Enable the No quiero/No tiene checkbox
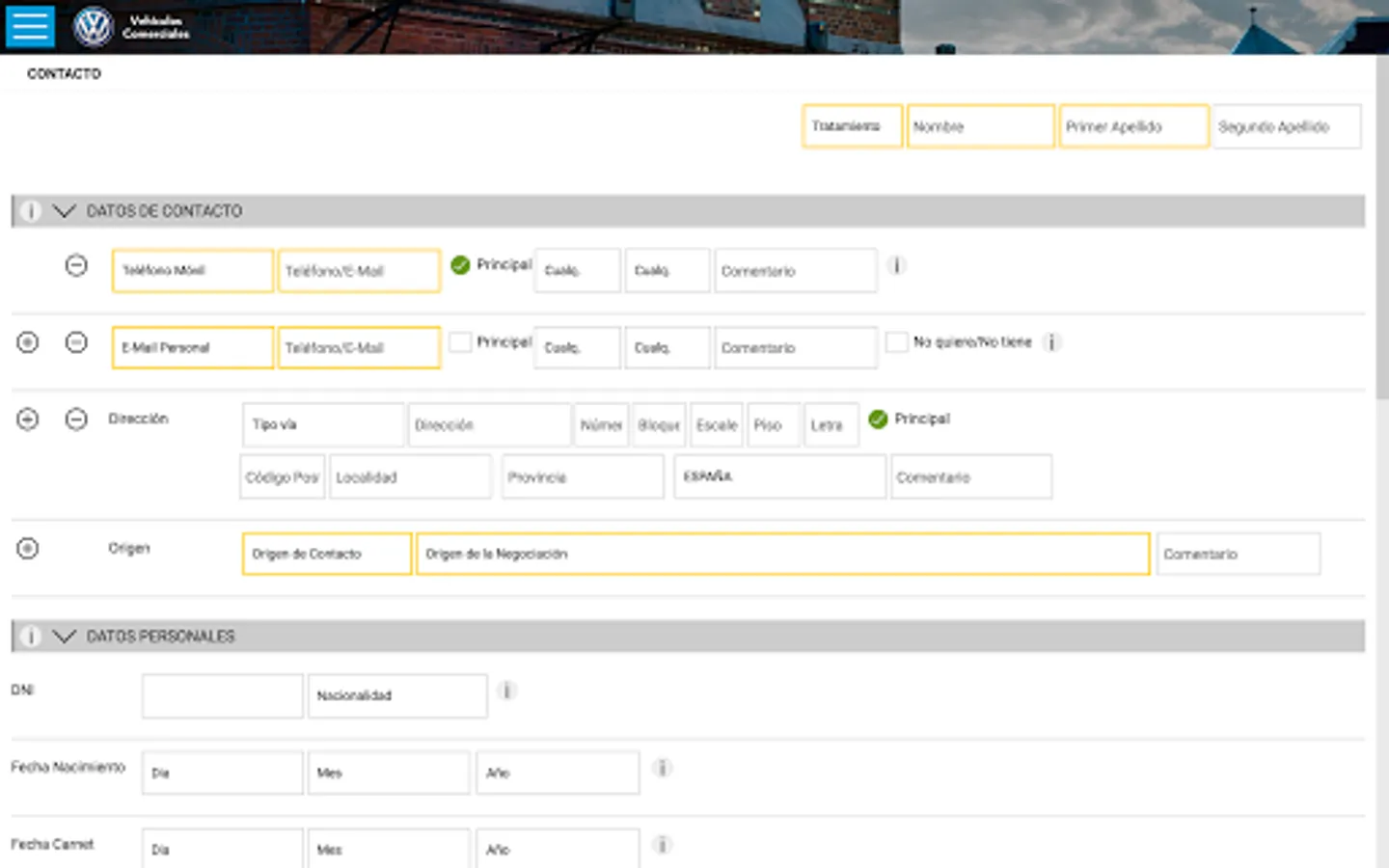This screenshot has height=868, width=1389. click(896, 342)
